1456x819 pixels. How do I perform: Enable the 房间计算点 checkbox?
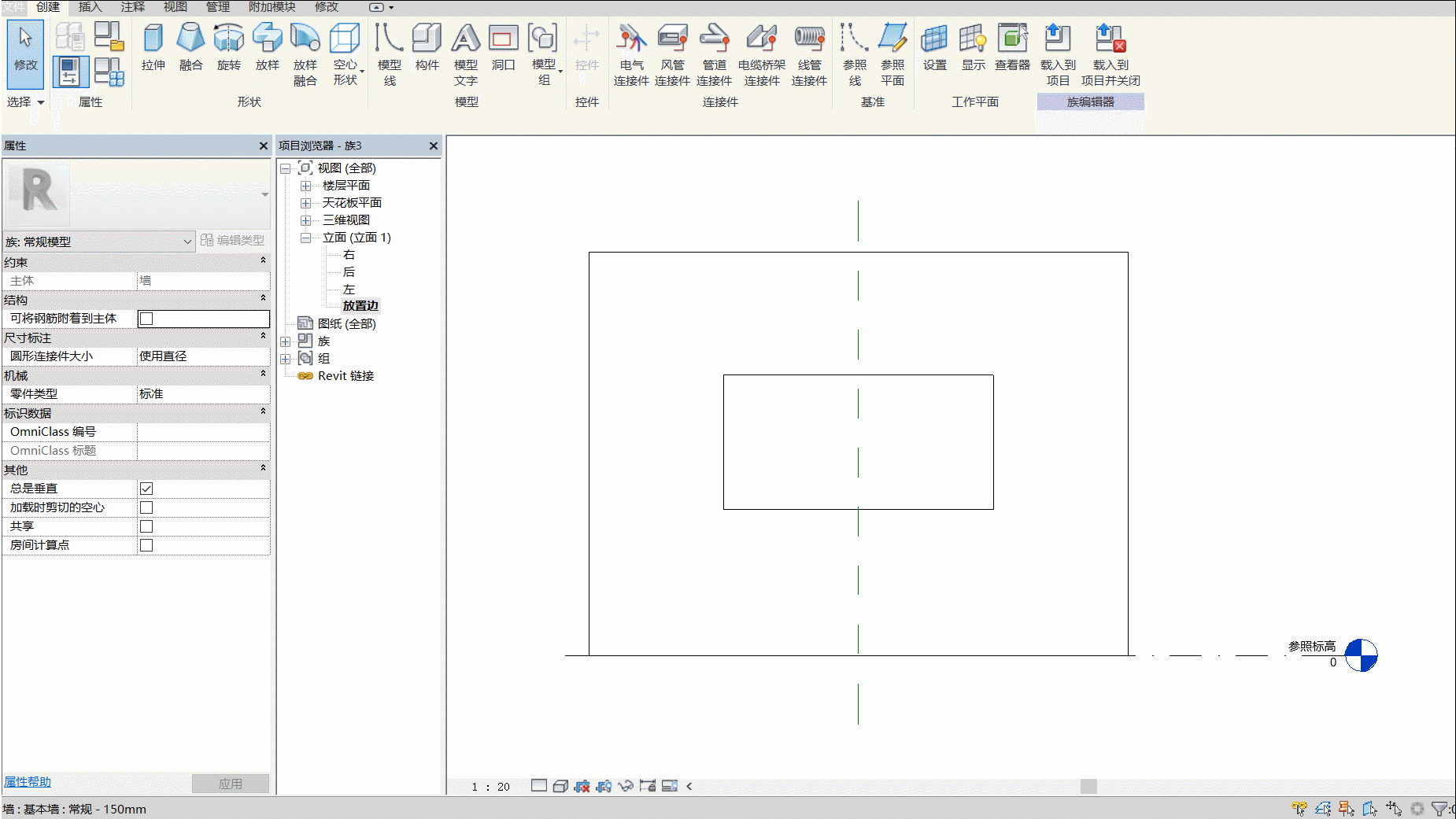point(146,545)
